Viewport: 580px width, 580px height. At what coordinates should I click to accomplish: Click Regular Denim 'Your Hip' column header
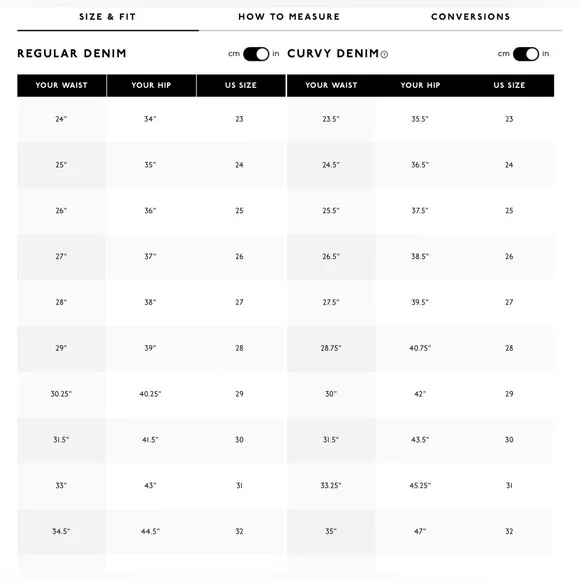point(151,85)
